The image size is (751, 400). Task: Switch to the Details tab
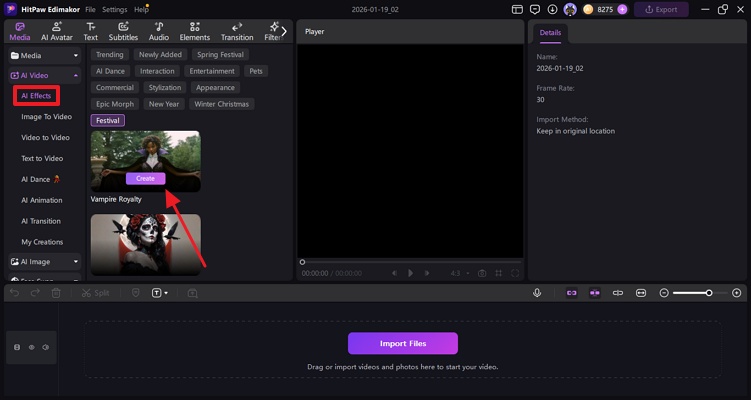(x=550, y=33)
